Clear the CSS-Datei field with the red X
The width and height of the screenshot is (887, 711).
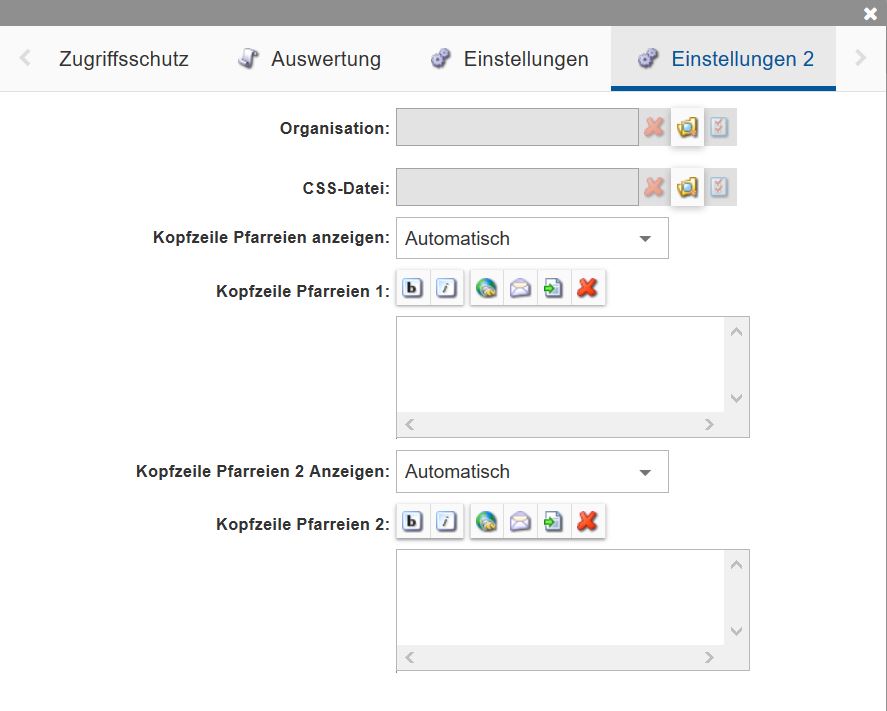655,187
